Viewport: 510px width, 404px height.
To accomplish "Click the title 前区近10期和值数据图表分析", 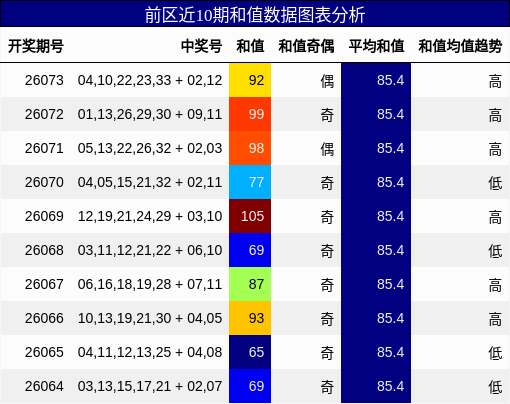I will click(255, 15).
